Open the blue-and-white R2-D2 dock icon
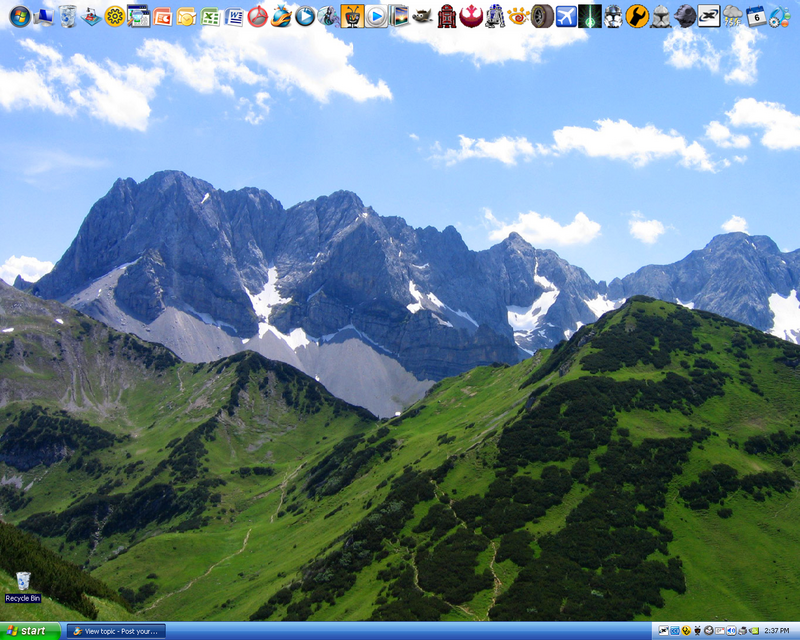The height and width of the screenshot is (640, 800). (494, 16)
